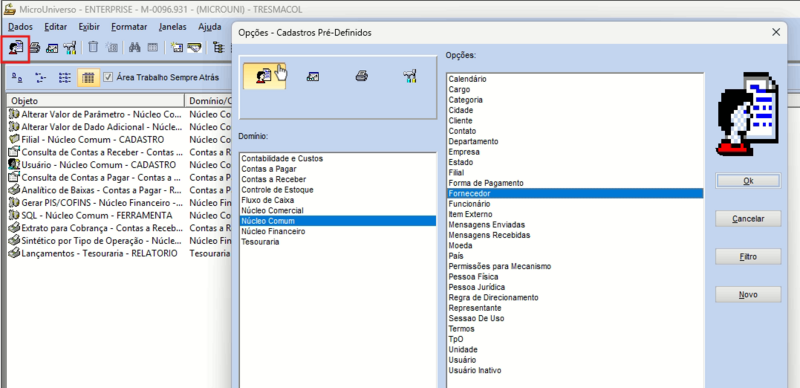The image size is (800, 388).
Task: Click the chart icon in main toolbar
Action: 52,48
